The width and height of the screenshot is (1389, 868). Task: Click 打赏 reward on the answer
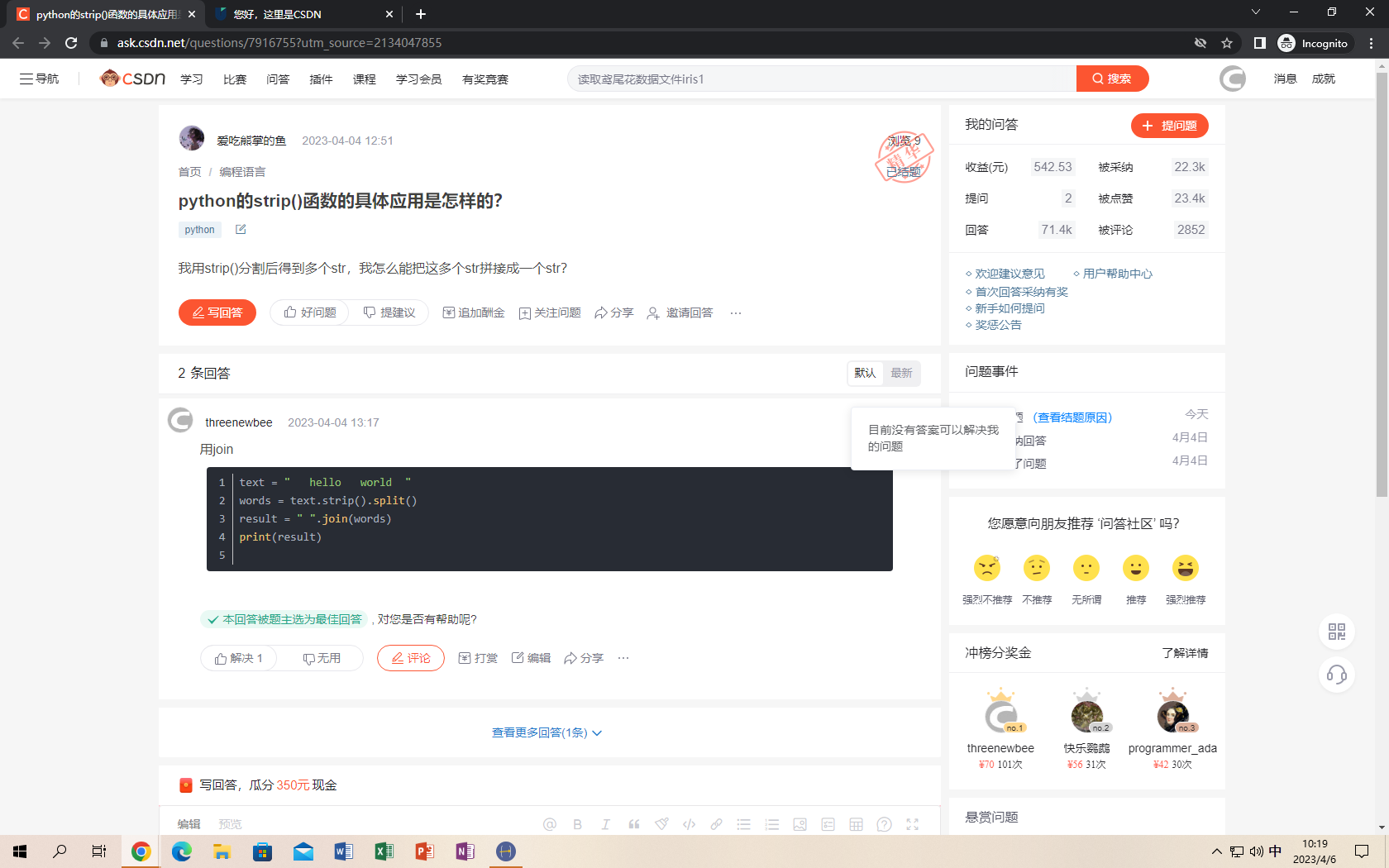coord(478,658)
